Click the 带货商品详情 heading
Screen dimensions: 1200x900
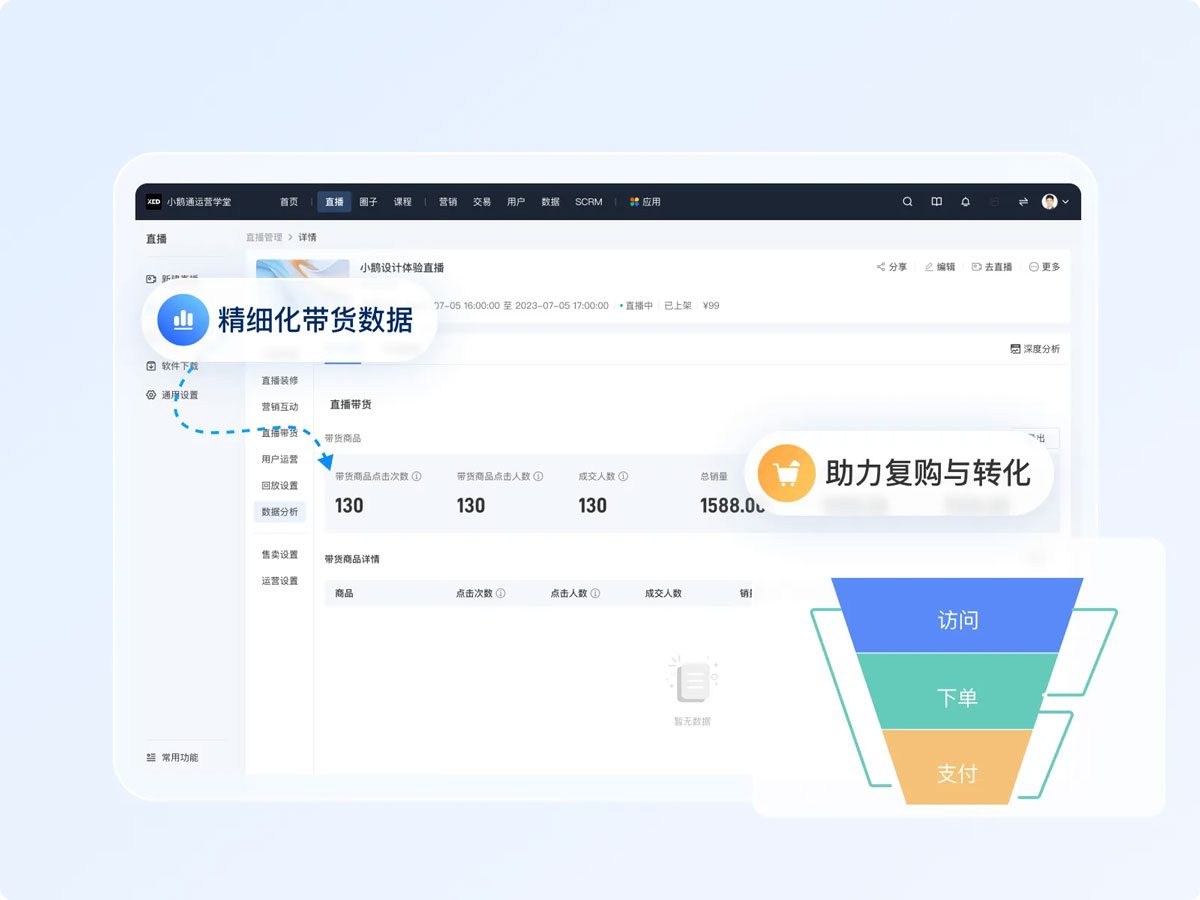coord(352,559)
